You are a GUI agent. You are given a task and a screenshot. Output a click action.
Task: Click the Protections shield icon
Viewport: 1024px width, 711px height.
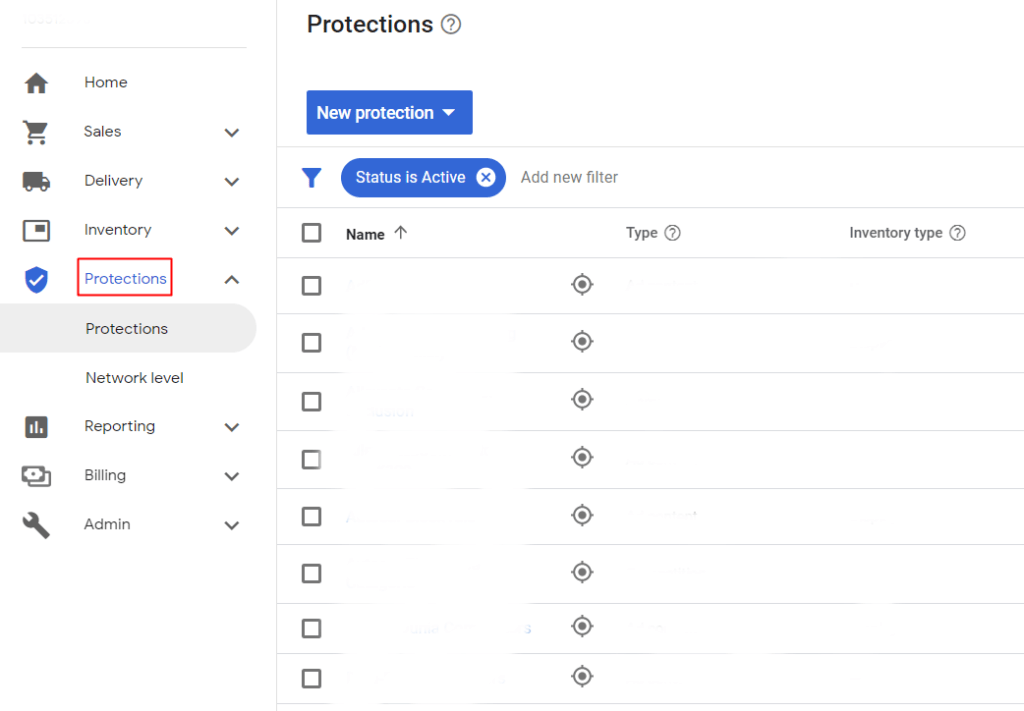(x=36, y=279)
